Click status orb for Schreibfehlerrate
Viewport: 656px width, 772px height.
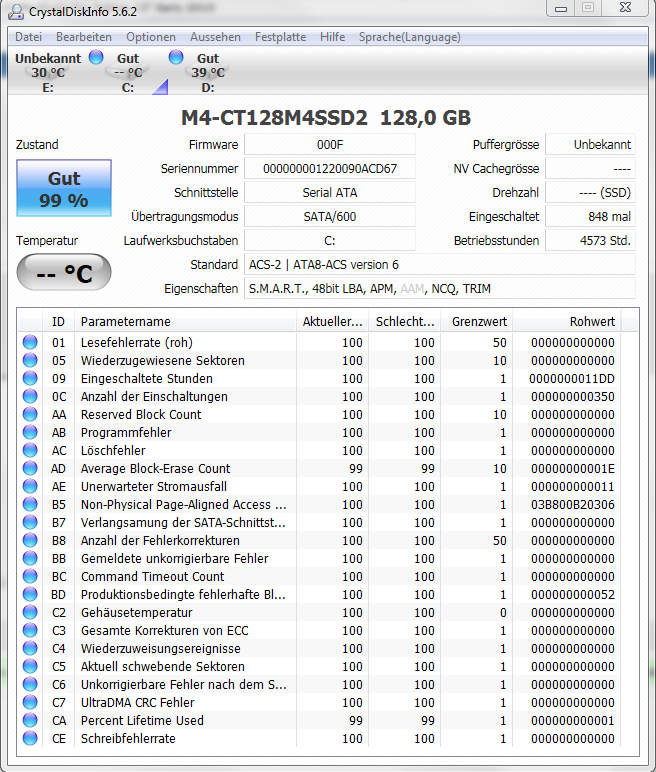30,738
